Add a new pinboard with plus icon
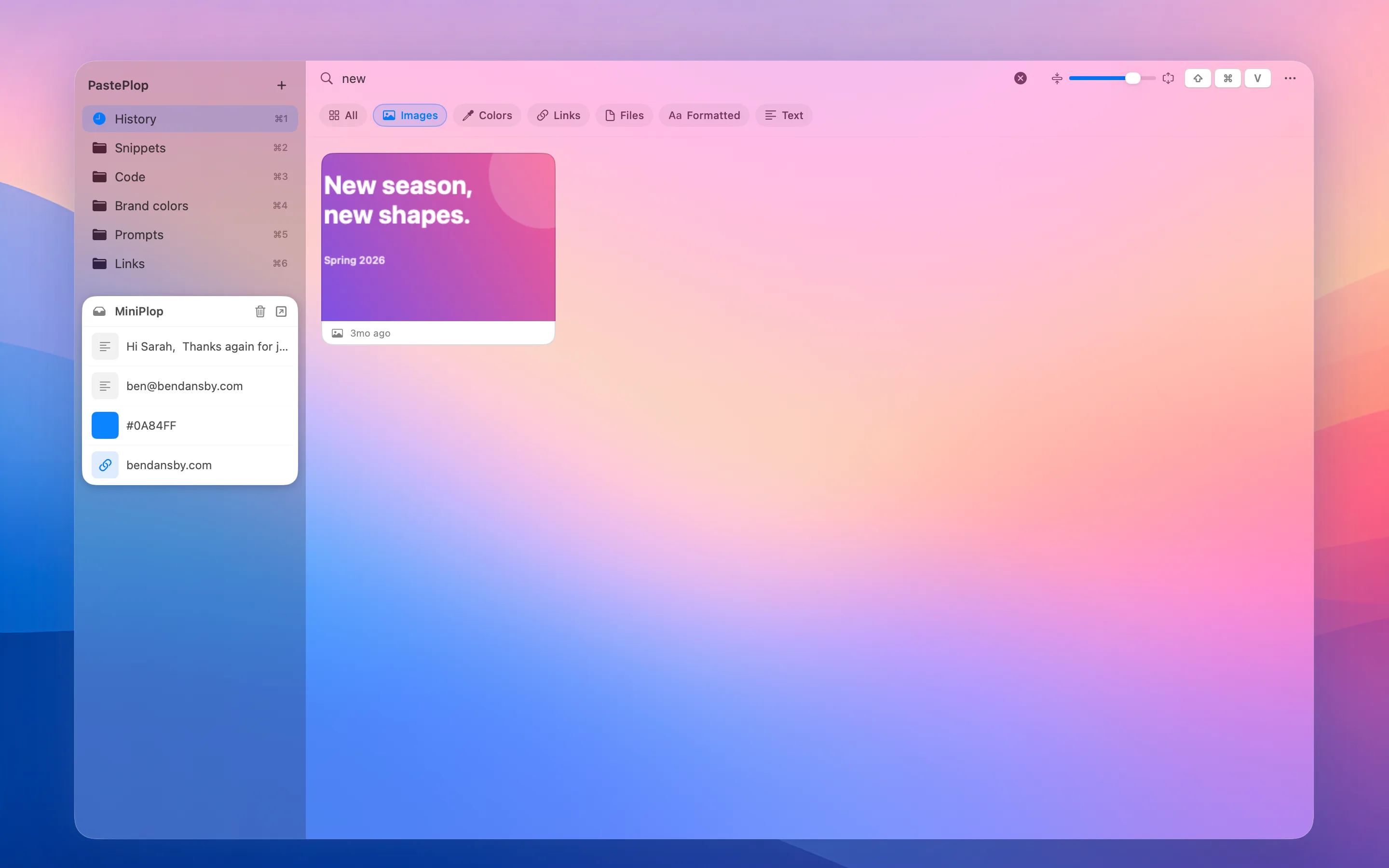The image size is (1389, 868). 281,85
